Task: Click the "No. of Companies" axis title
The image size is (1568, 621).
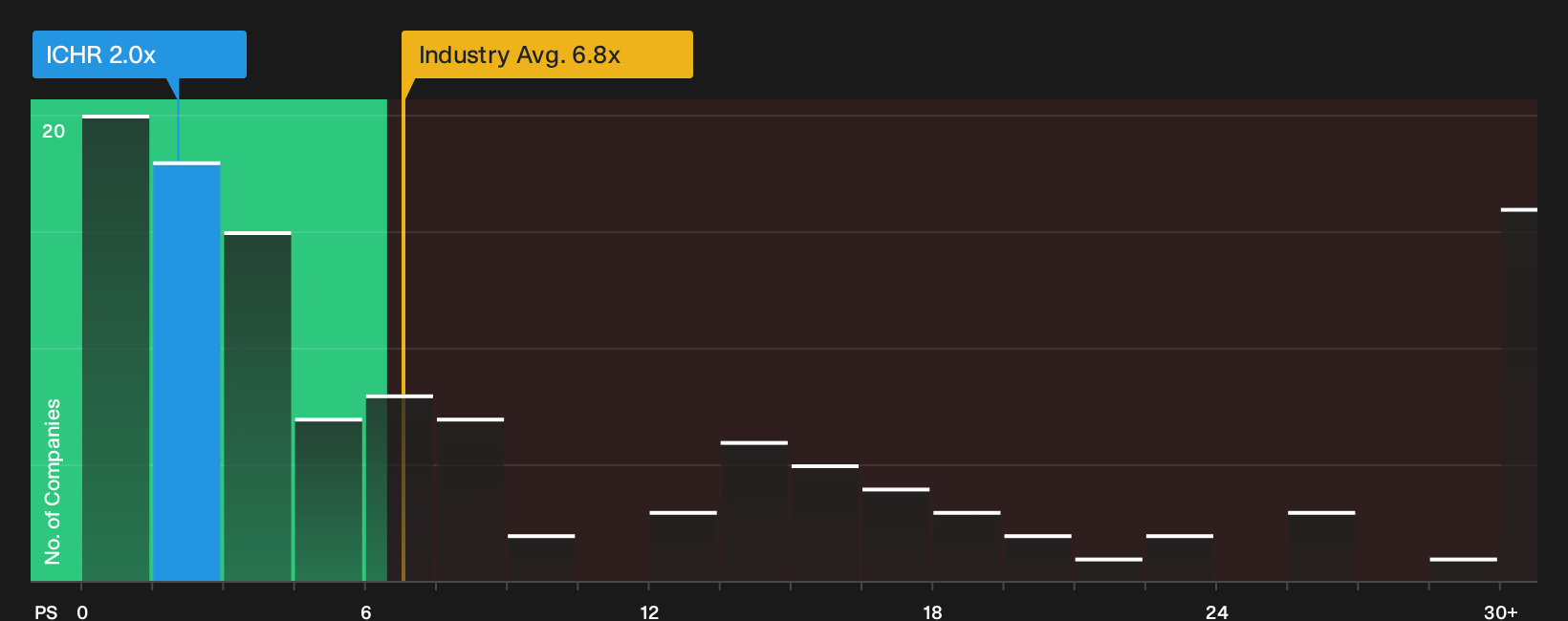Action: point(53,481)
